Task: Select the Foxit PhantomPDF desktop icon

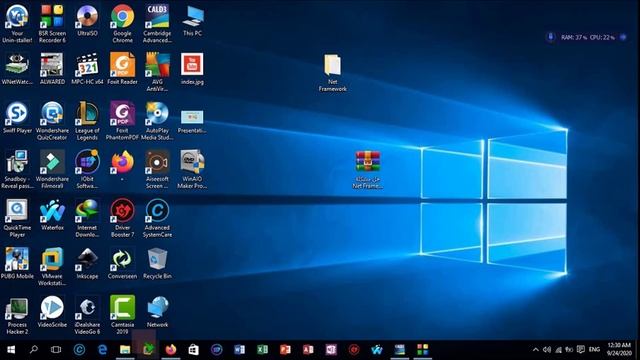Action: [x=122, y=120]
